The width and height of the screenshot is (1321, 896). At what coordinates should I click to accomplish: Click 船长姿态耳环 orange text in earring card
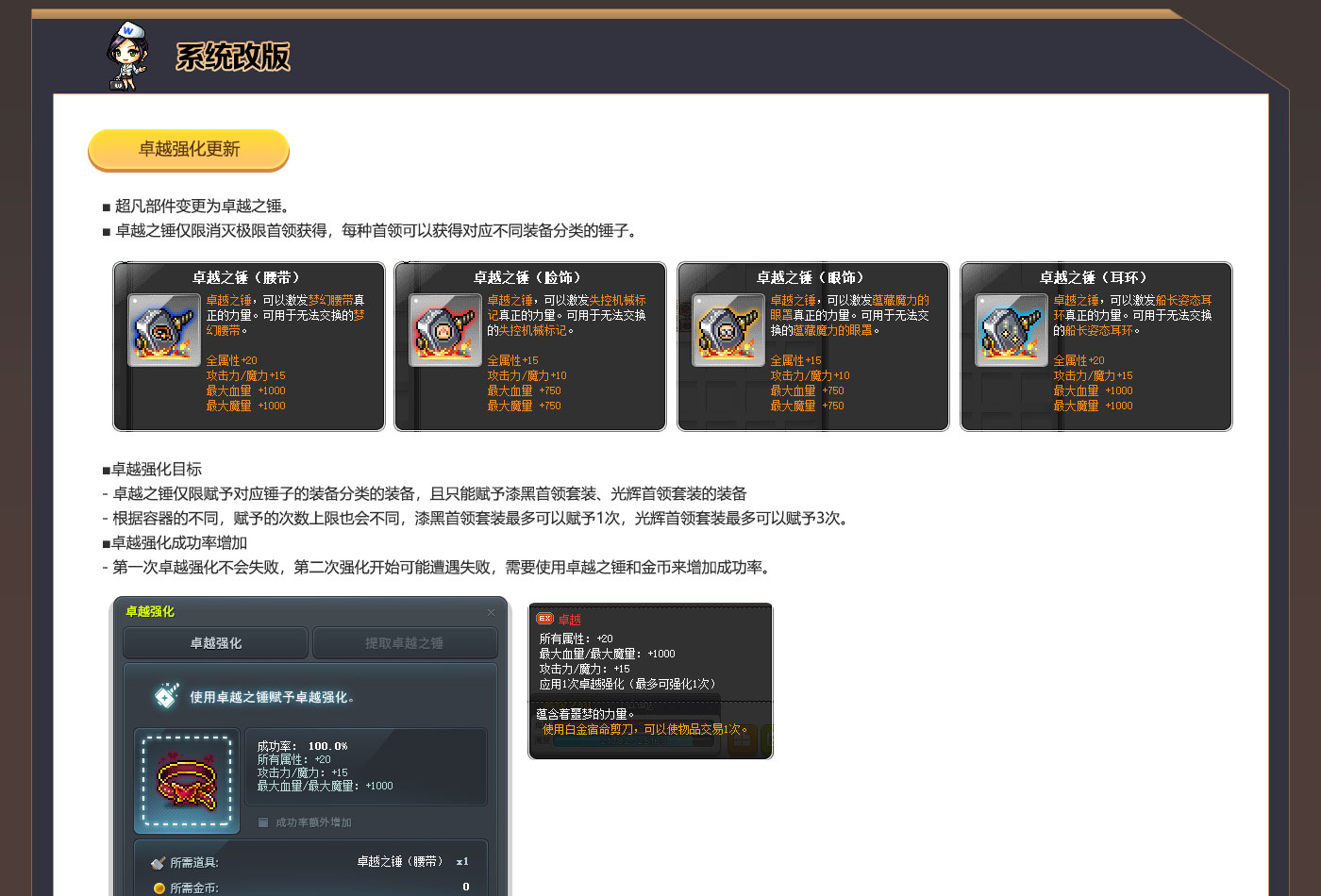[x=1099, y=330]
